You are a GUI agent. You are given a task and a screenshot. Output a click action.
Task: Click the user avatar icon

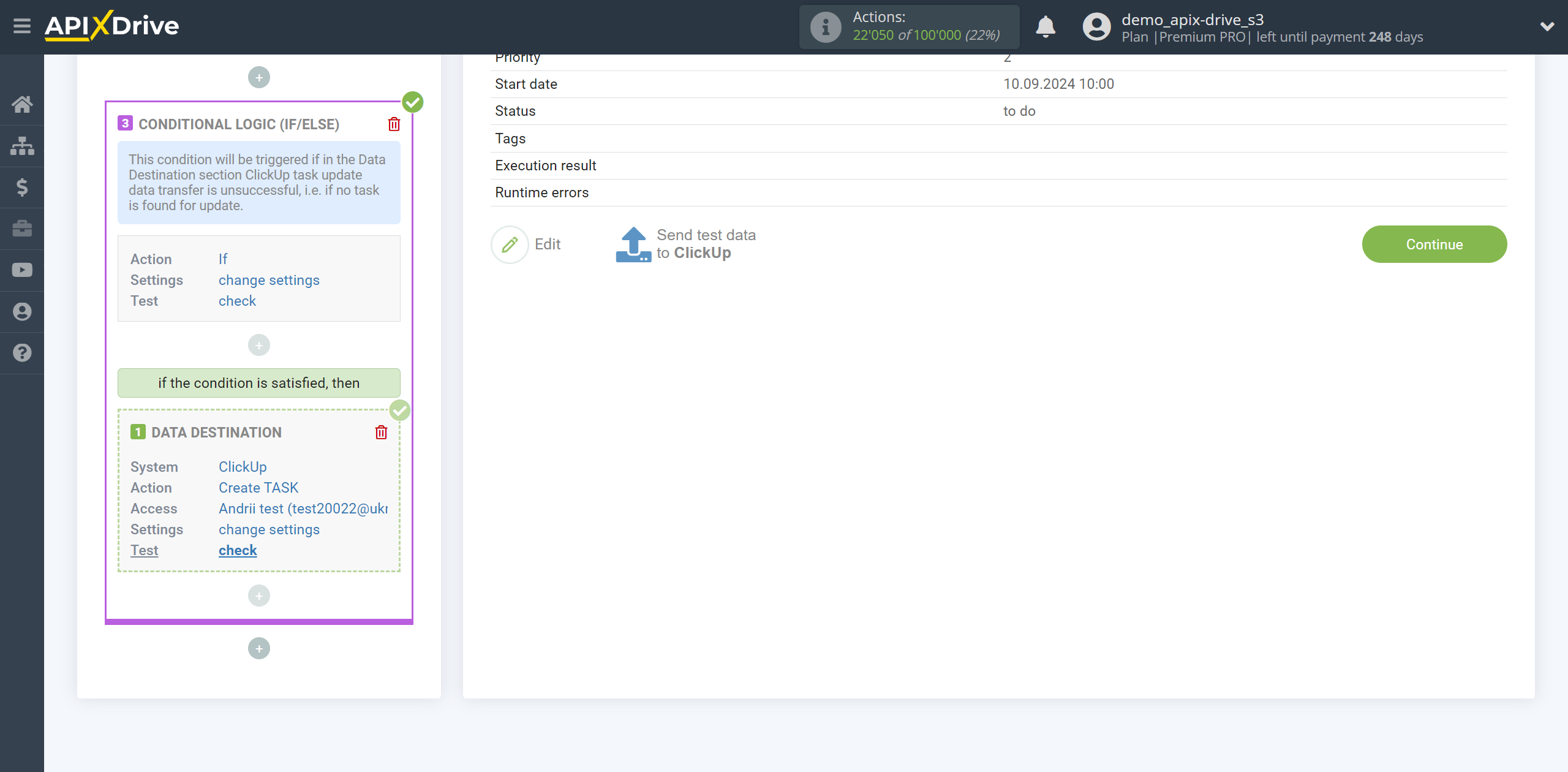pos(1096,26)
